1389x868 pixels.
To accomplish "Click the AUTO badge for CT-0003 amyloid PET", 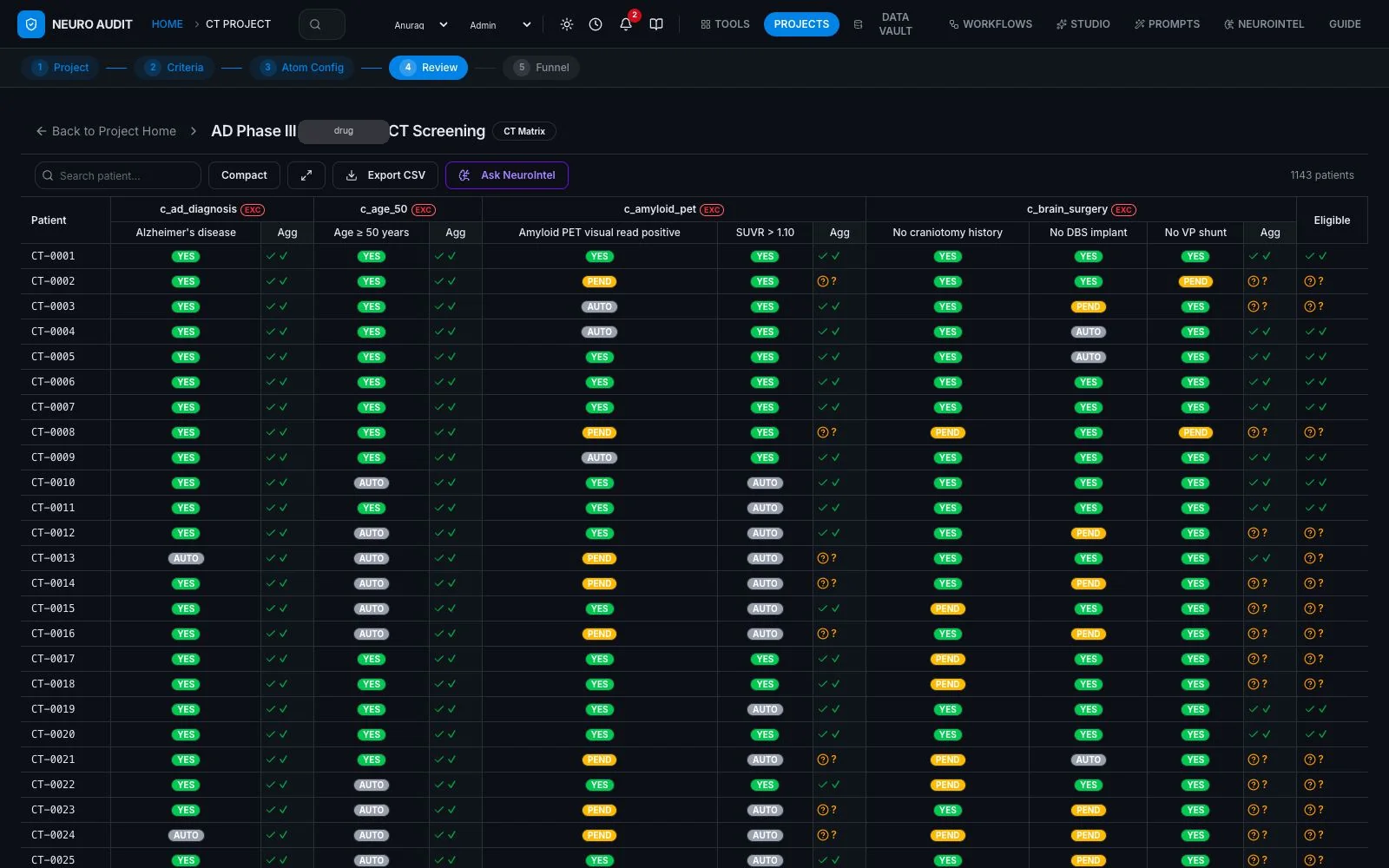I will coord(599,306).
